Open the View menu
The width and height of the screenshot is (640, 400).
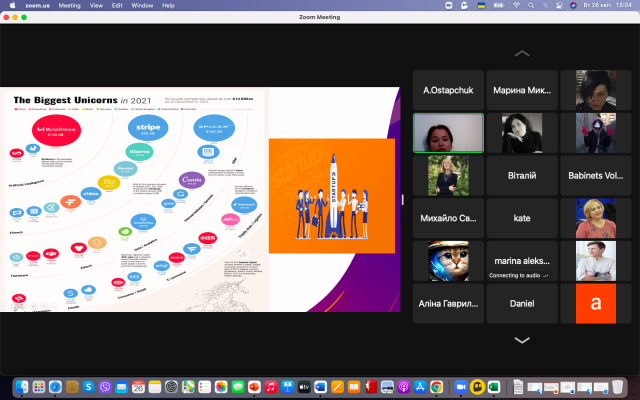96,5
